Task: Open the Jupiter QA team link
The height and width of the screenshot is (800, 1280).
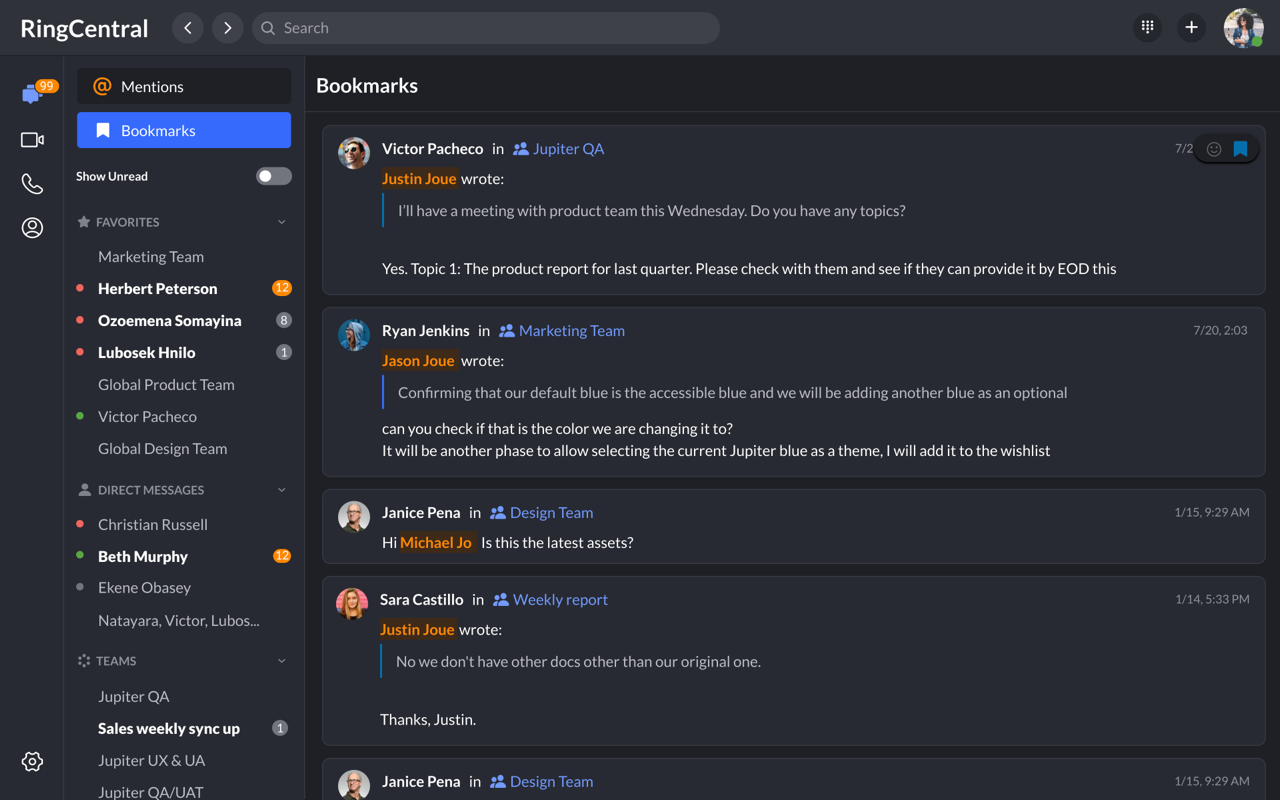Action: click(x=567, y=149)
